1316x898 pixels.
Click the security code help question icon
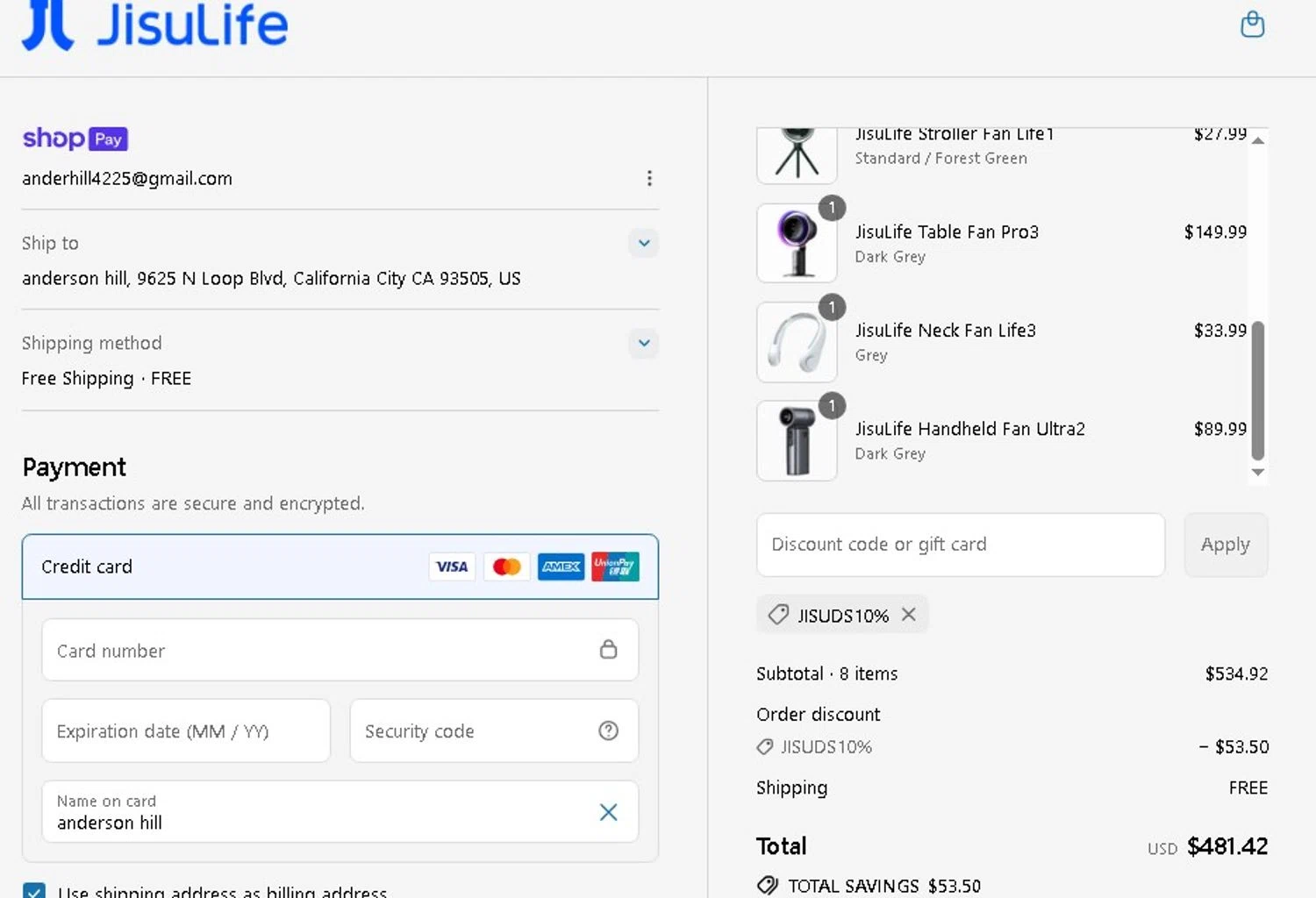608,731
